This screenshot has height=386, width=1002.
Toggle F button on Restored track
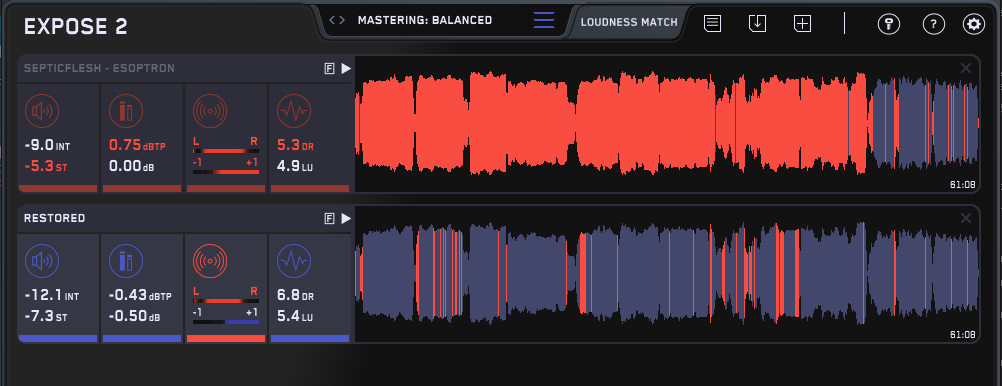[x=330, y=219]
